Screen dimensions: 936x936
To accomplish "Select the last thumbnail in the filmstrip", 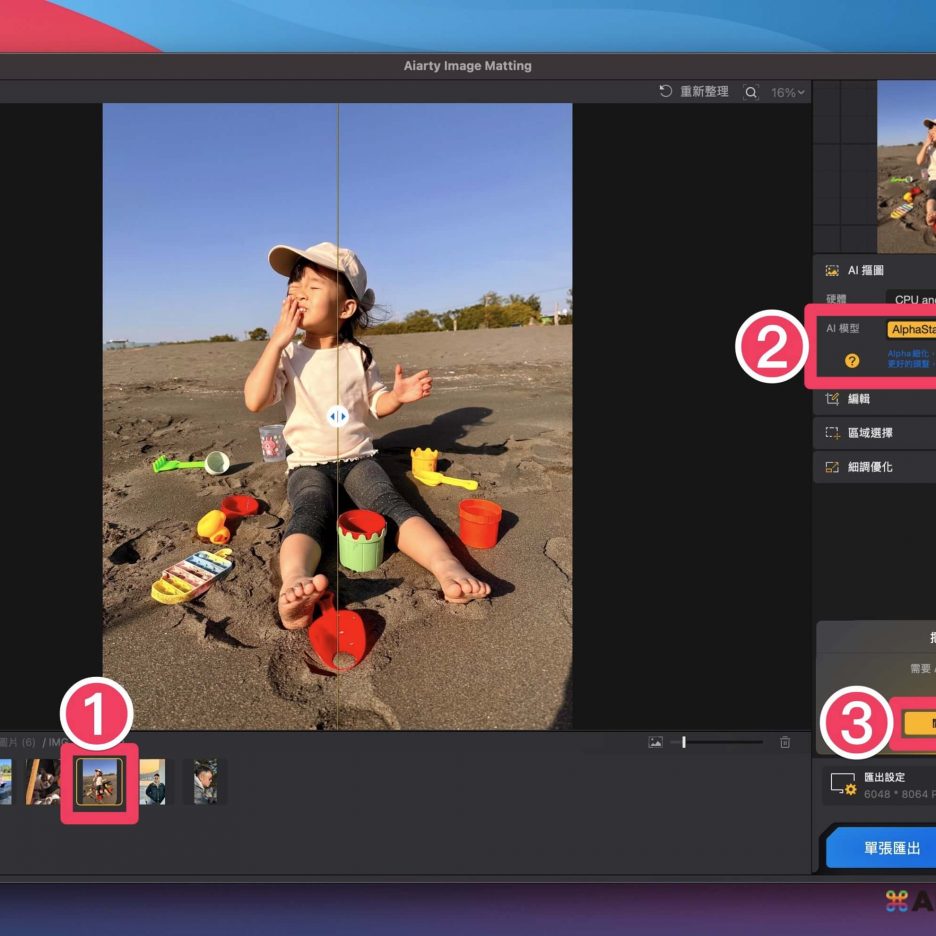I will [205, 781].
